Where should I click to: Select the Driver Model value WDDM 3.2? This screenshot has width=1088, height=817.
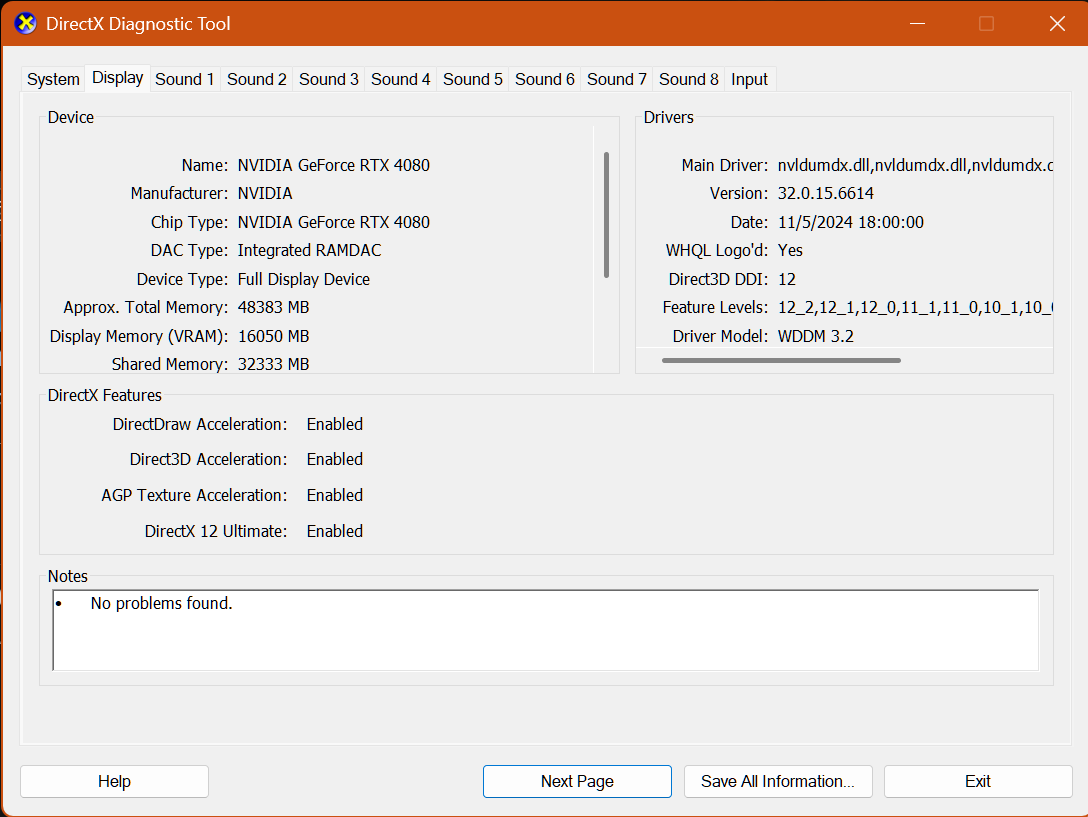tap(816, 337)
